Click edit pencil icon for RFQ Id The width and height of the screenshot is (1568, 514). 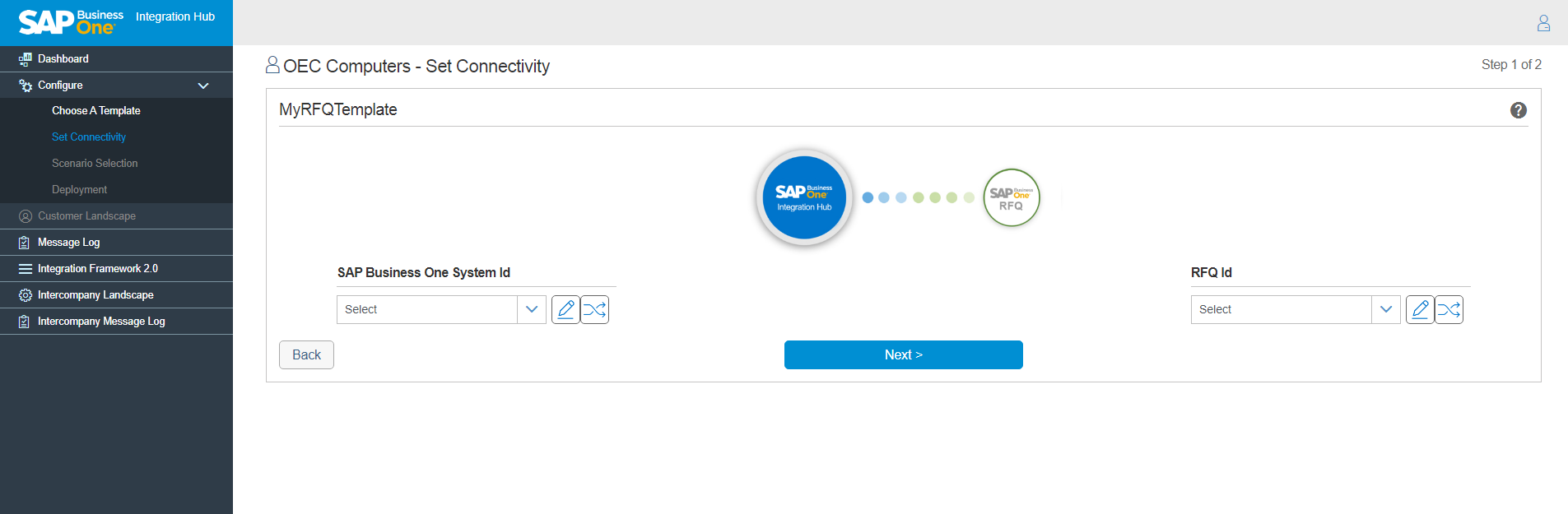1420,309
